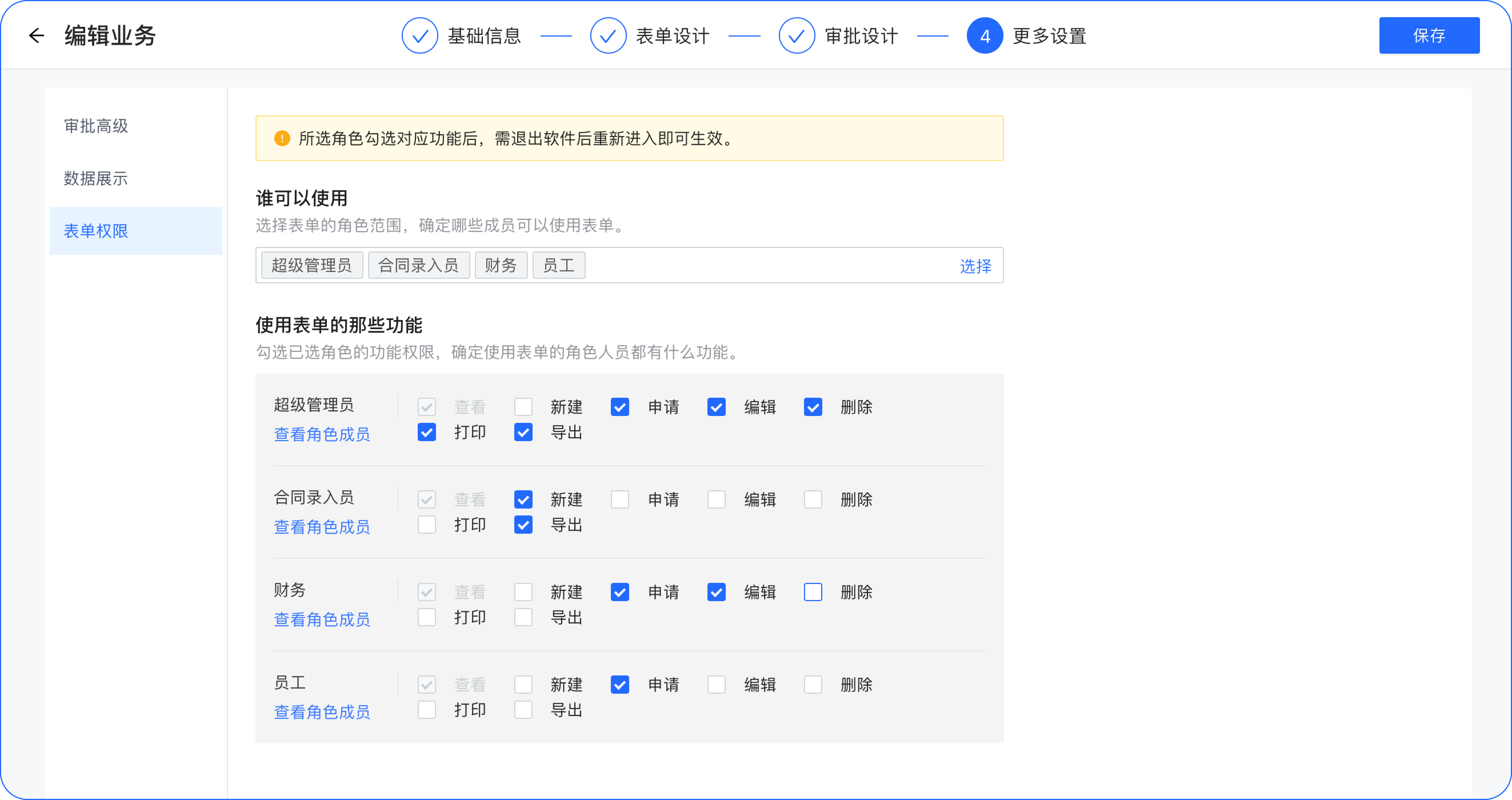View role members for 财务
Image resolution: width=1512 pixels, height=800 pixels.
[x=322, y=620]
